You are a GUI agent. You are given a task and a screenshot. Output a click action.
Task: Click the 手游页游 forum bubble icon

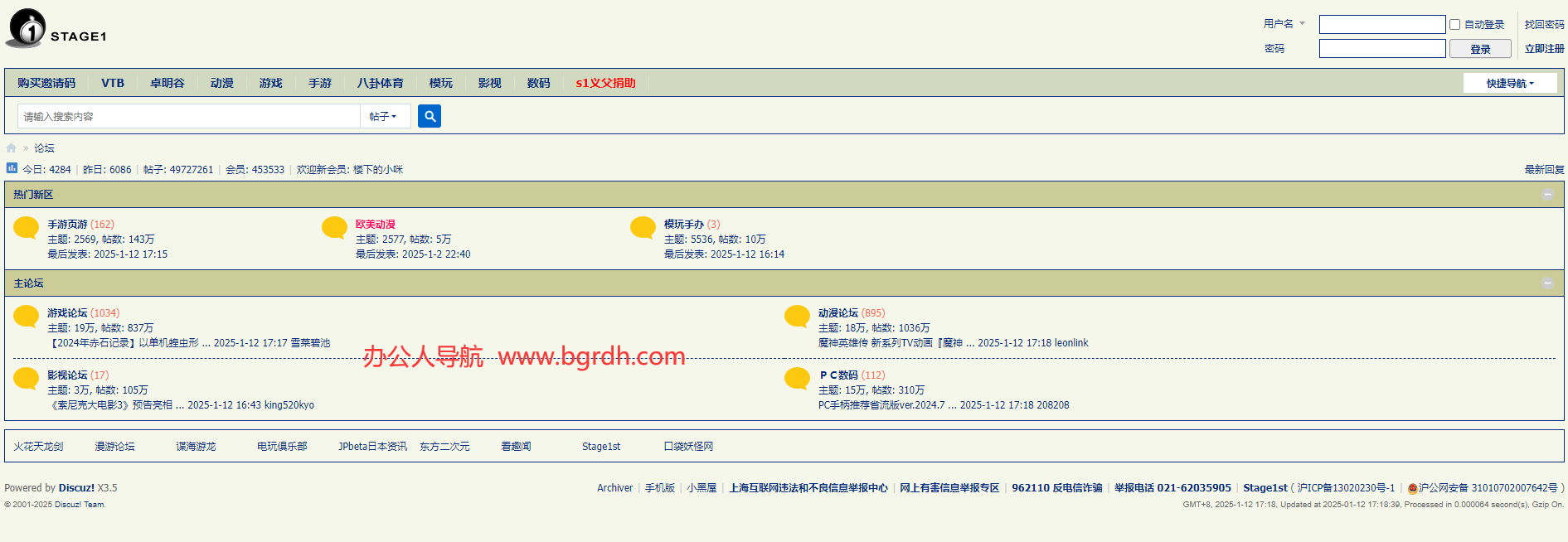[27, 227]
